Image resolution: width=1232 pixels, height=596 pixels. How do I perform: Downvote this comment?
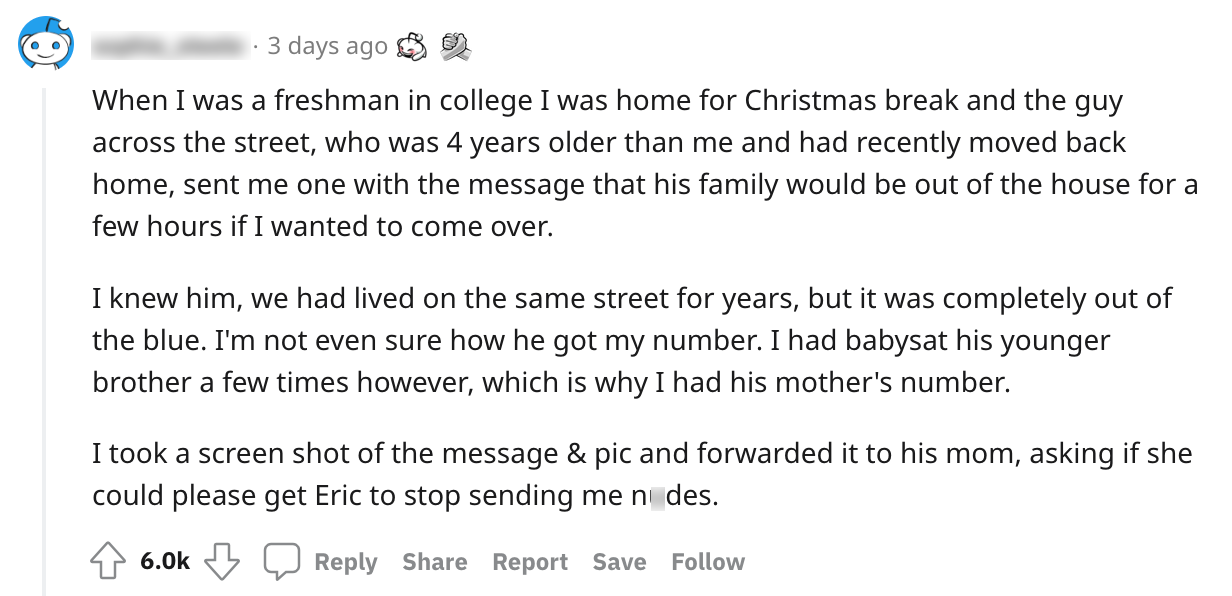click(223, 562)
